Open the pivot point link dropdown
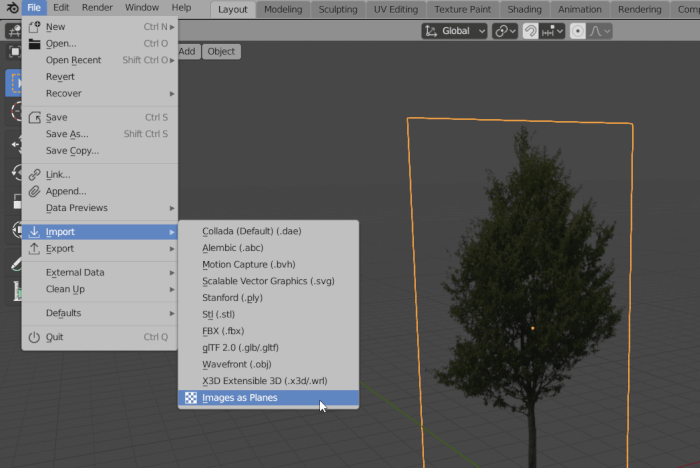Screen dimensions: 700x468 (x=505, y=31)
